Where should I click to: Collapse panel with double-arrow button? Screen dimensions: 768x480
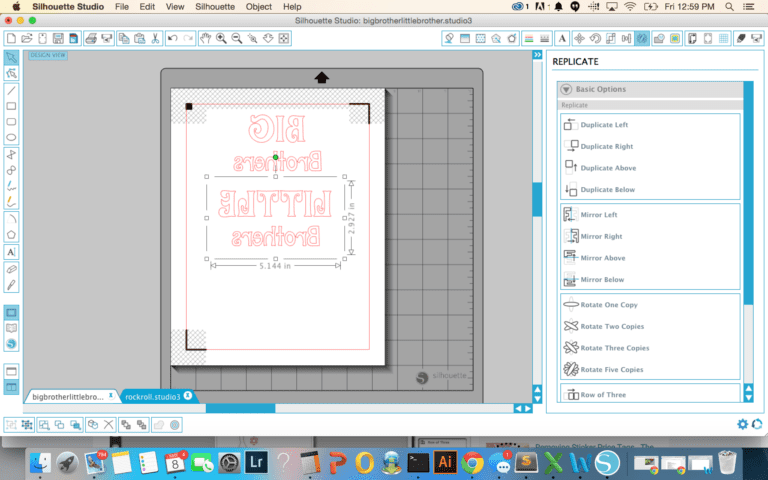coord(537,55)
